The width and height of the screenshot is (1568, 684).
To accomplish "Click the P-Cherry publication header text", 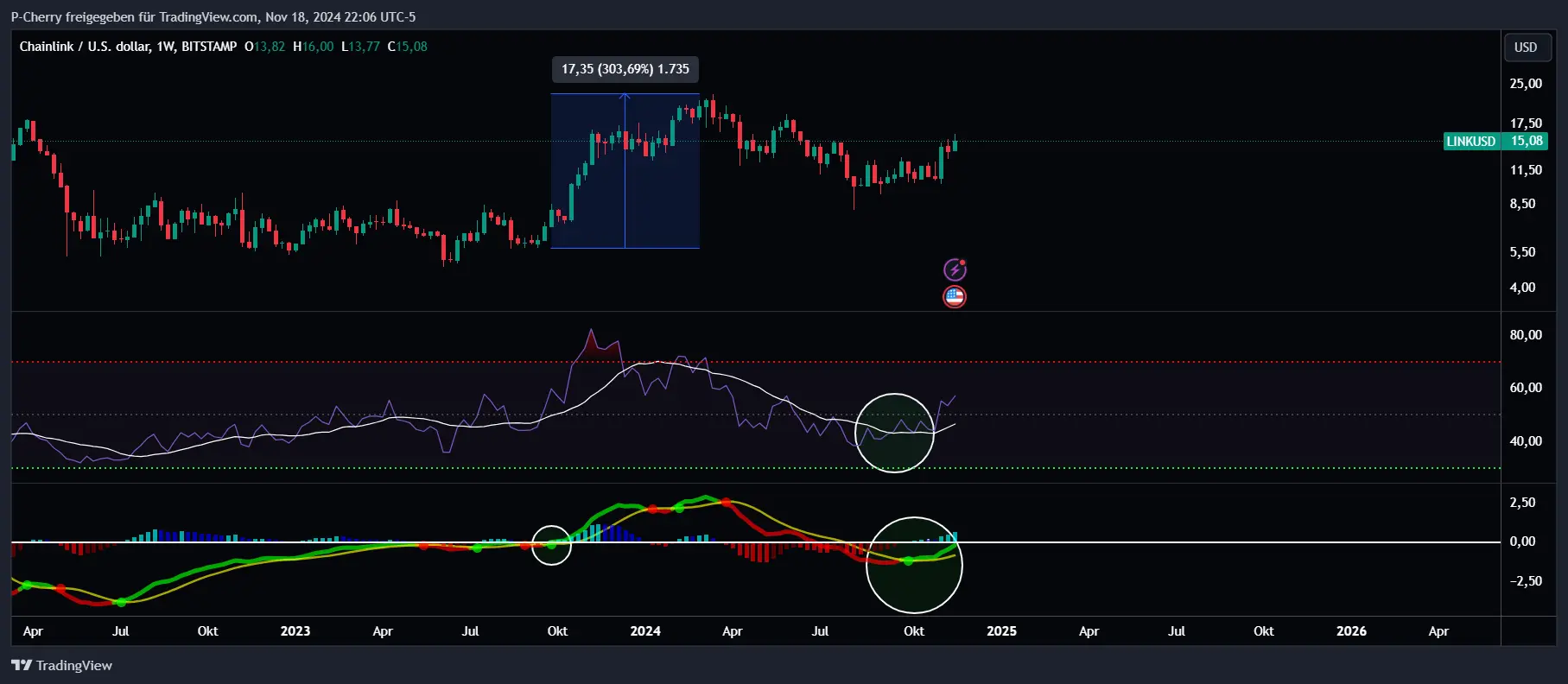I will [x=213, y=17].
